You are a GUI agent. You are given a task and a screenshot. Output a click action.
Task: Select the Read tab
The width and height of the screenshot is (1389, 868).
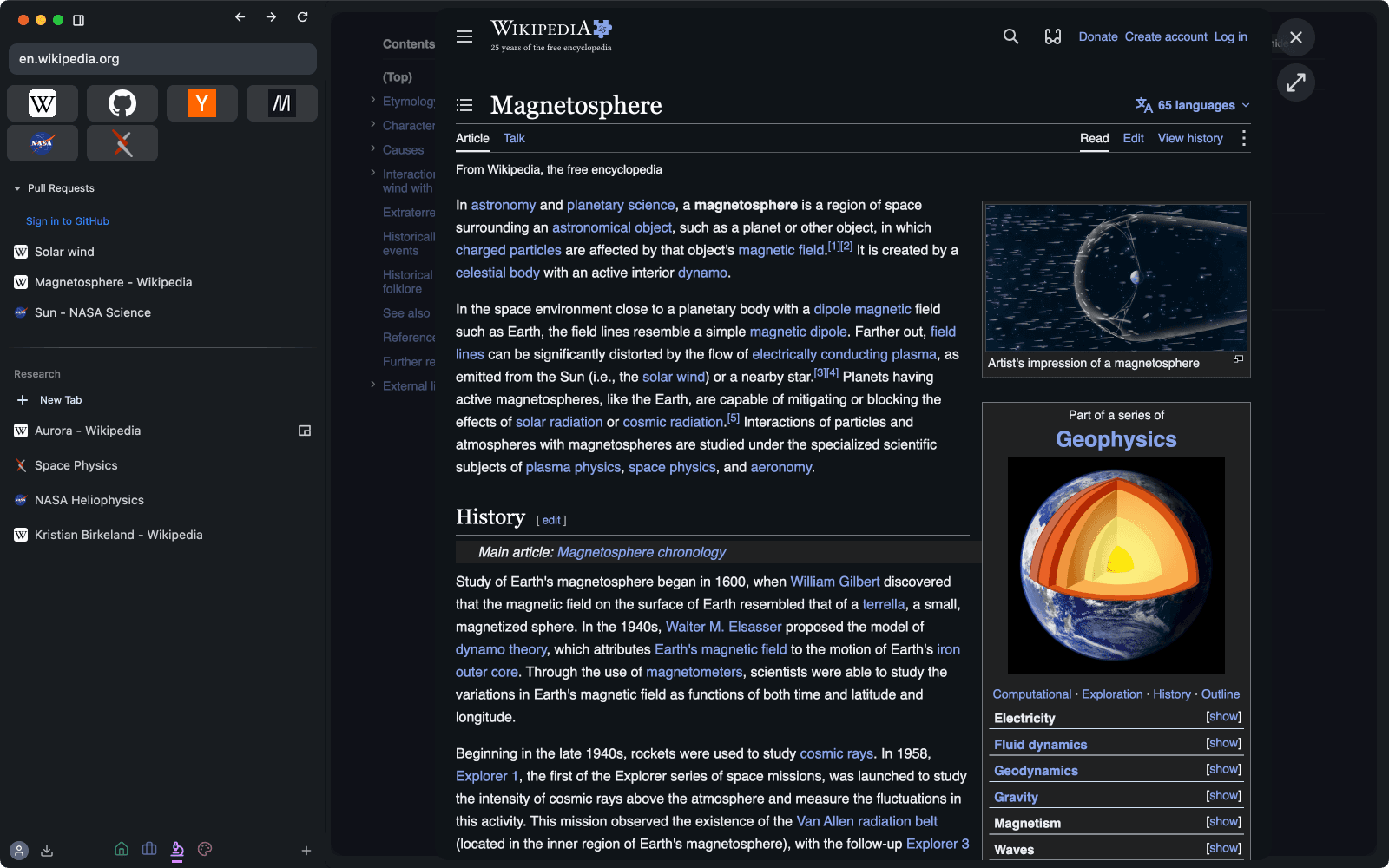pos(1094,138)
